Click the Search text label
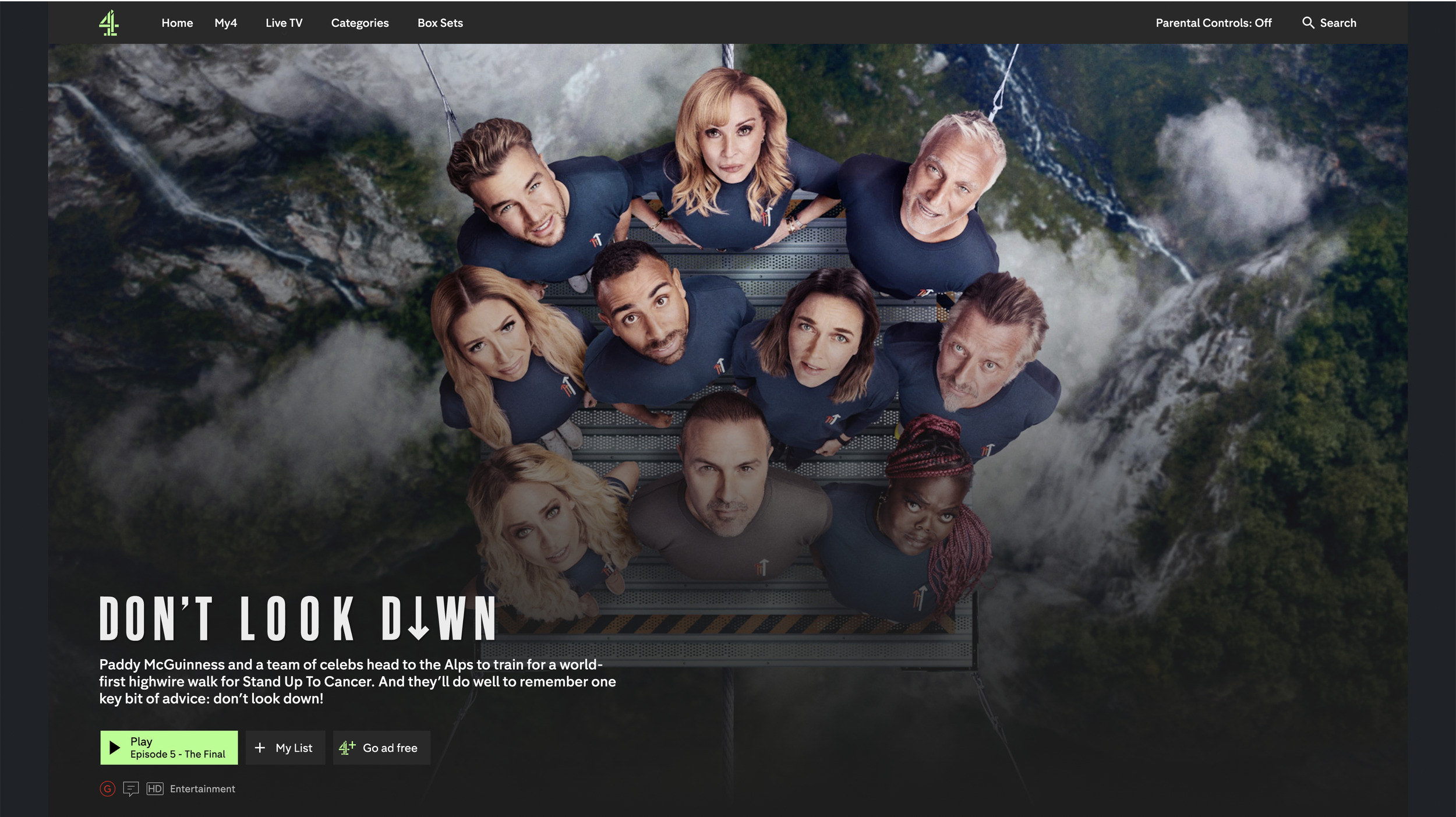This screenshot has width=1456, height=817. tap(1338, 23)
